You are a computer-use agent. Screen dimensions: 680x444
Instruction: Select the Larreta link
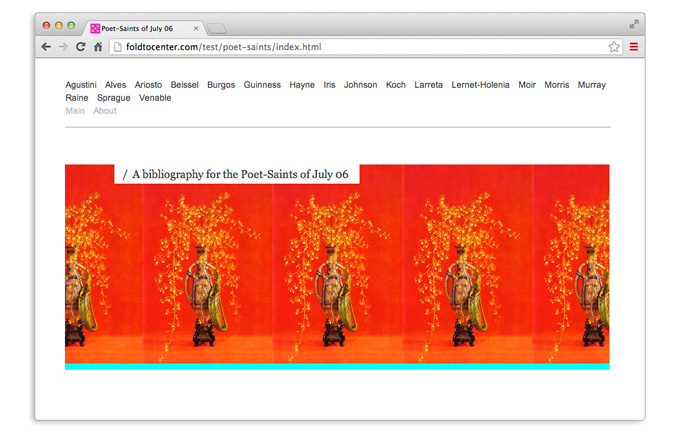tap(428, 85)
